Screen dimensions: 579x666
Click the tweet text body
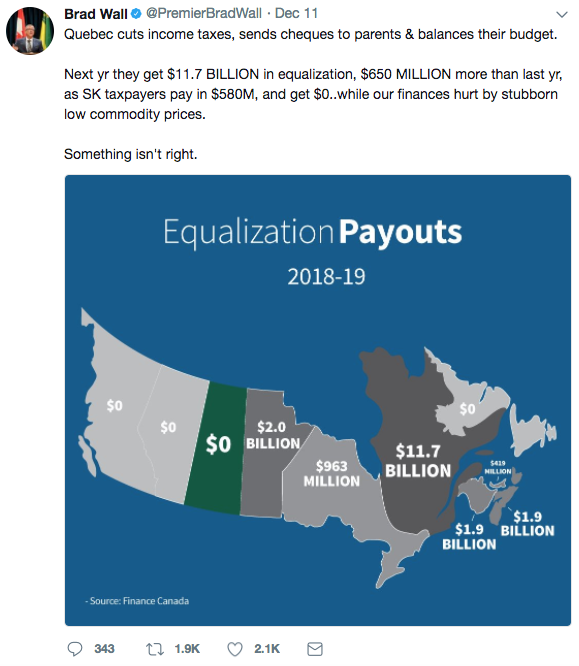313,94
